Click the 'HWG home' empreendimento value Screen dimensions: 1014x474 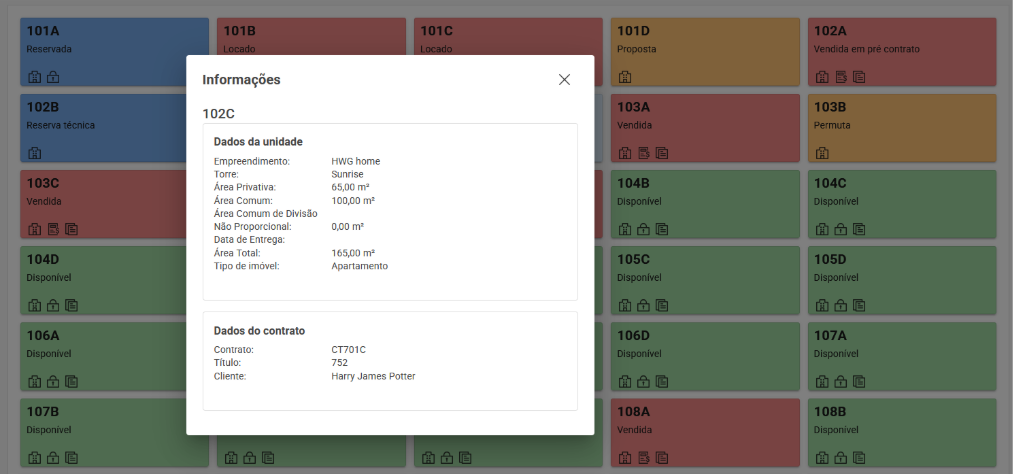click(x=356, y=161)
